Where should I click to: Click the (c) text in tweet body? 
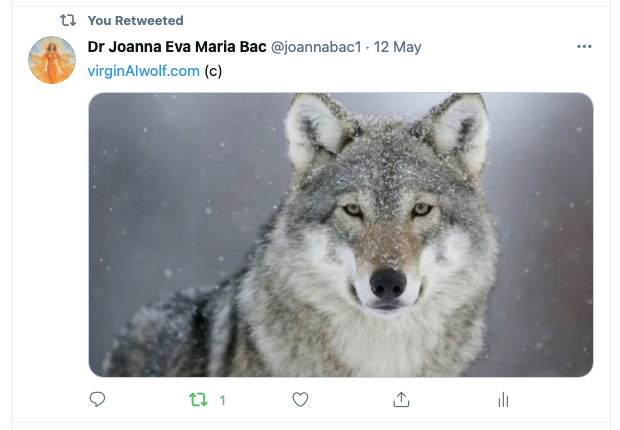[213, 71]
